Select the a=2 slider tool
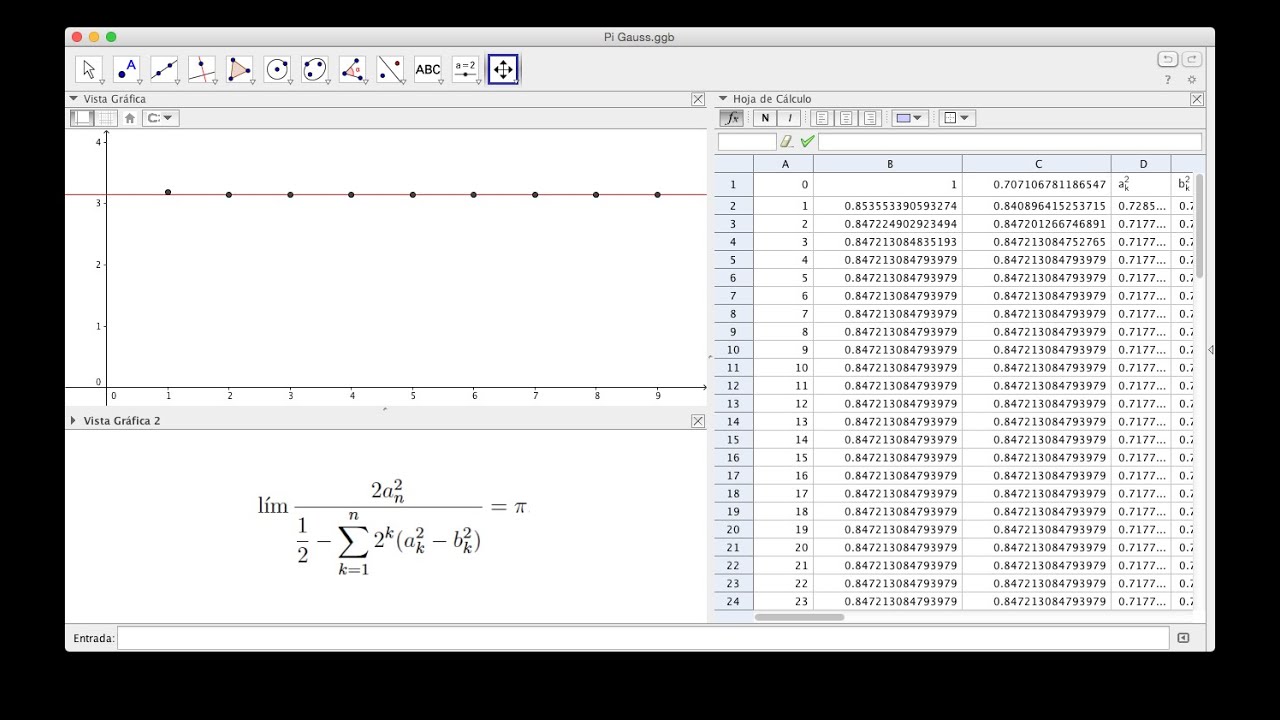 [x=466, y=69]
